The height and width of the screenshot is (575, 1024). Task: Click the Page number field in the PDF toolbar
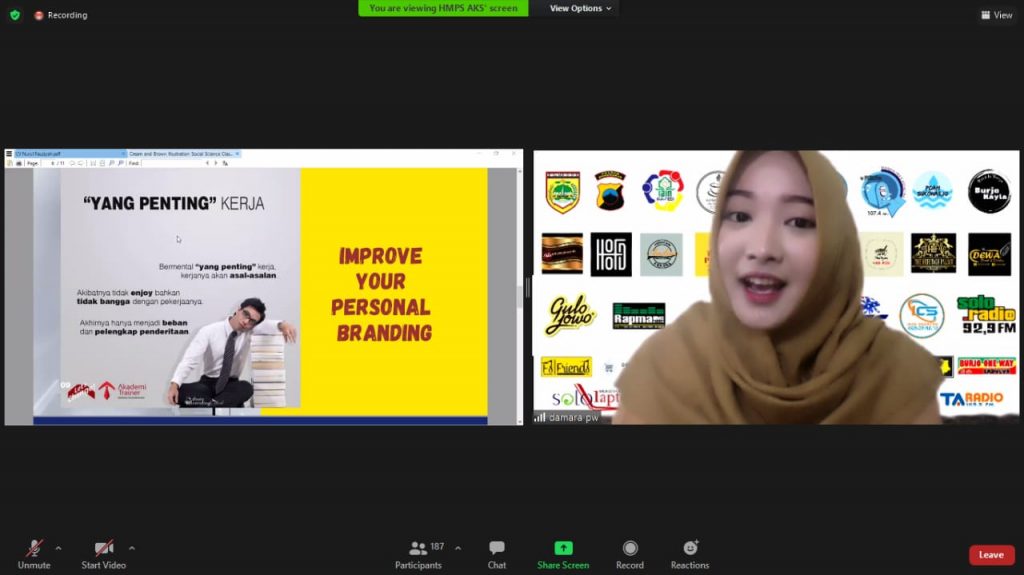[48, 163]
